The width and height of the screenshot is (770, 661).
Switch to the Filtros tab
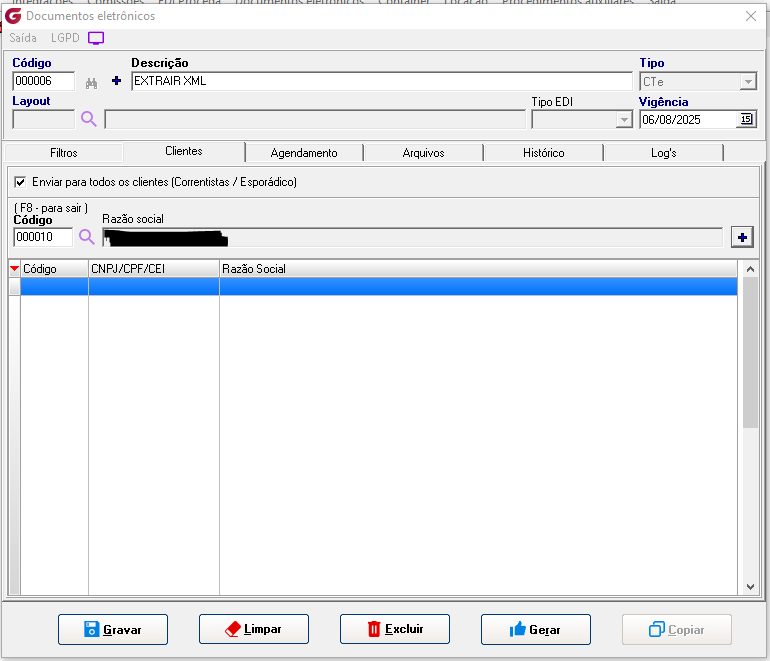point(64,153)
